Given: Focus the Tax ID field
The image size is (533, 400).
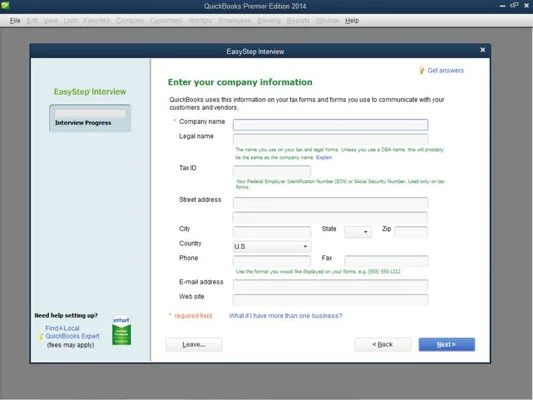Looking at the screenshot, I should click(x=272, y=171).
